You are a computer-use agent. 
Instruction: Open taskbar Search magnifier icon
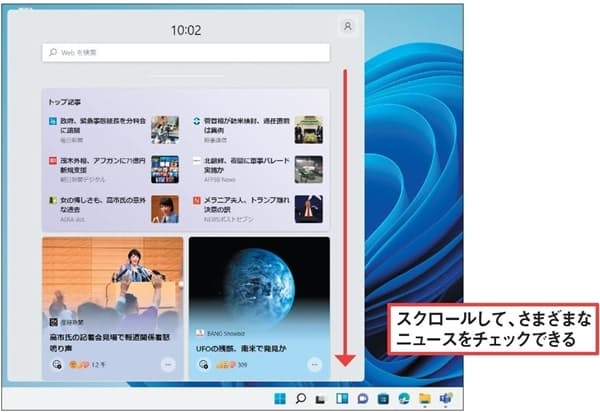(x=300, y=398)
